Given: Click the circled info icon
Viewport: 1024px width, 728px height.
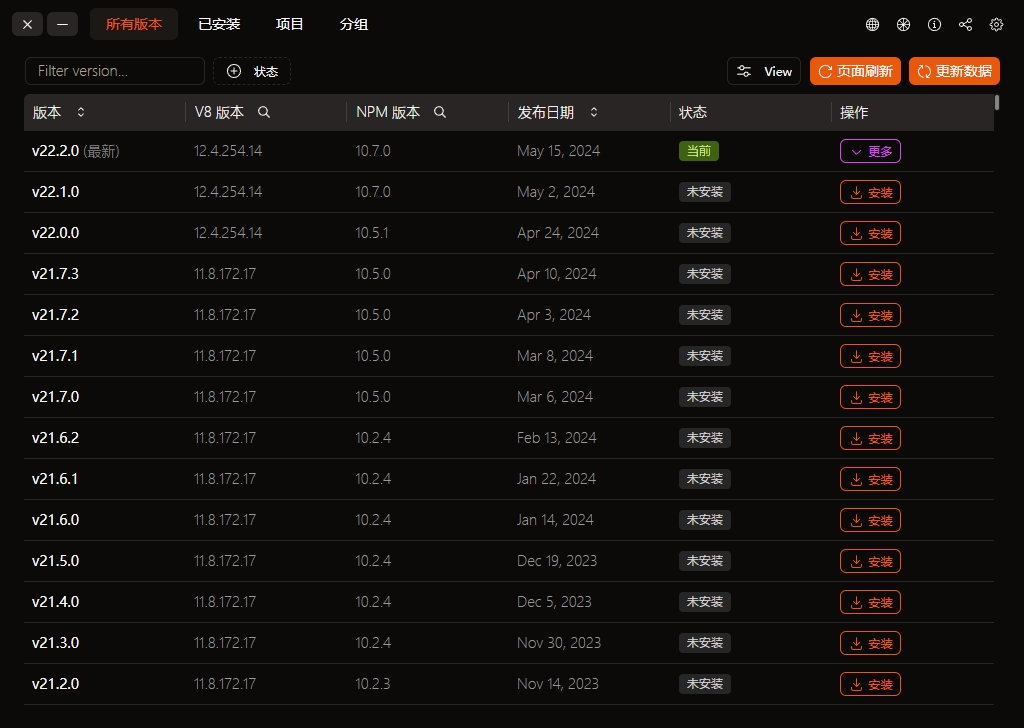Looking at the screenshot, I should (x=934, y=24).
